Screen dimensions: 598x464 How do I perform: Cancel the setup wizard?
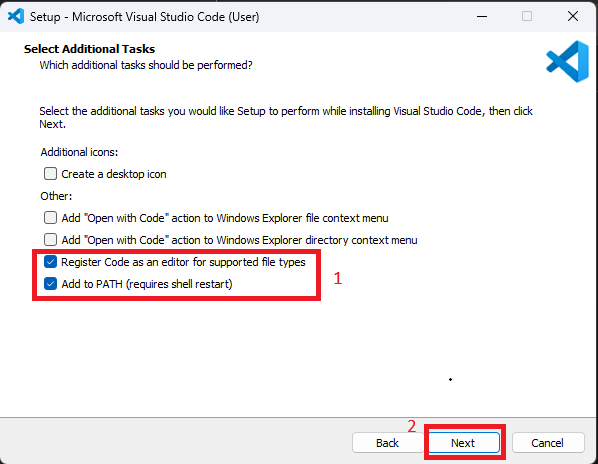click(548, 443)
